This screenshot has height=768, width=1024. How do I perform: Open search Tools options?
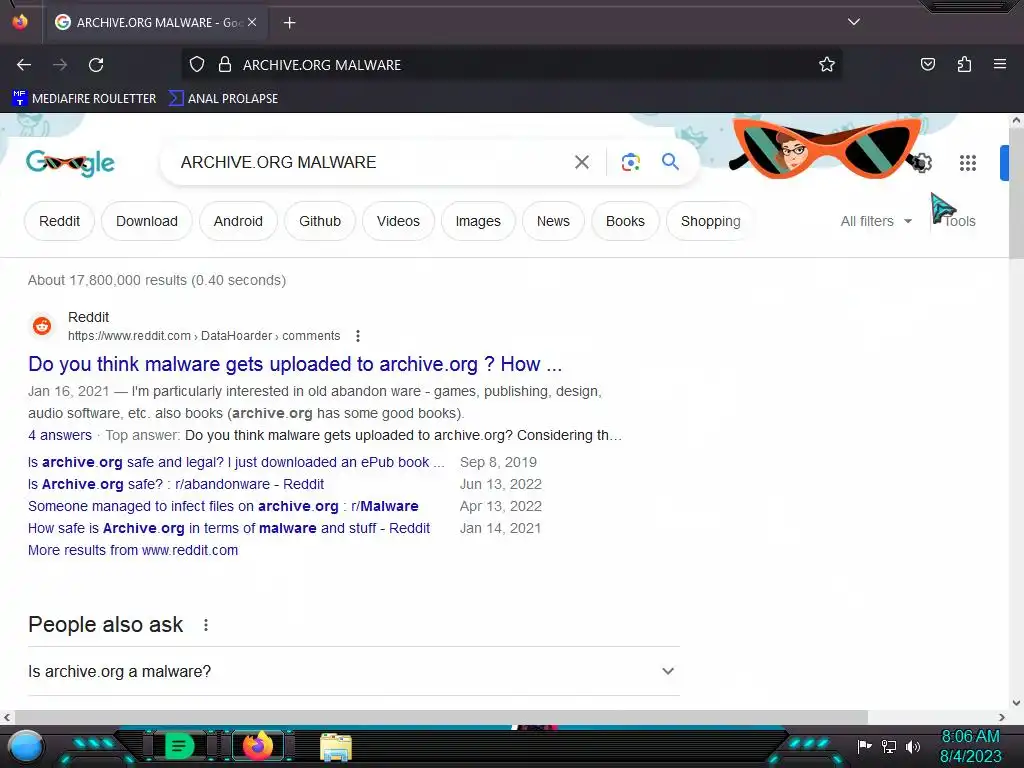pos(959,221)
